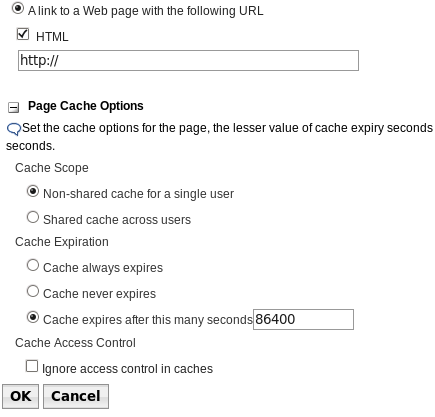Select Cache expires after this many seconds

[33, 317]
